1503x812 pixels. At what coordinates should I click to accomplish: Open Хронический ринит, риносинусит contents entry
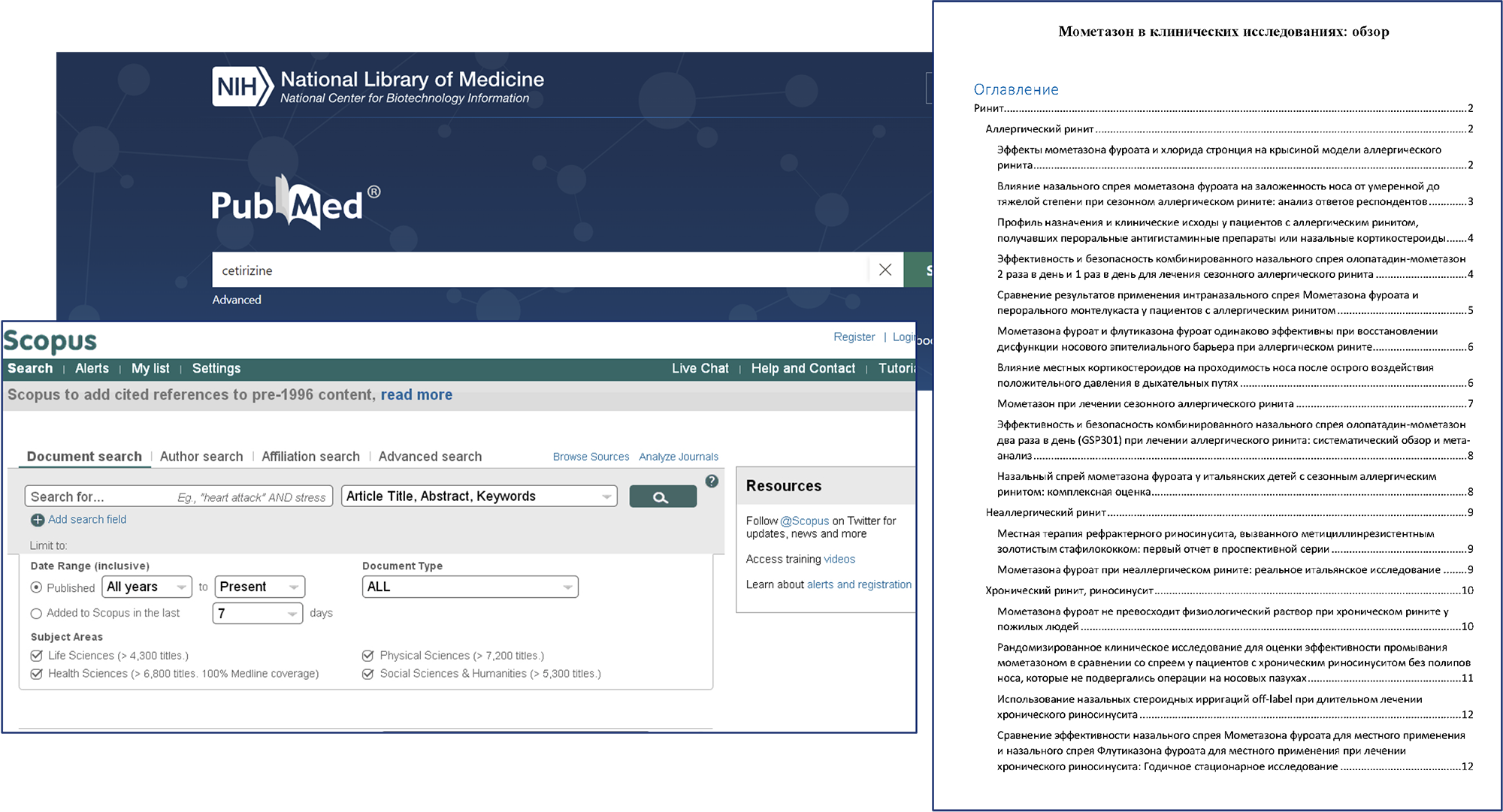1229,590
